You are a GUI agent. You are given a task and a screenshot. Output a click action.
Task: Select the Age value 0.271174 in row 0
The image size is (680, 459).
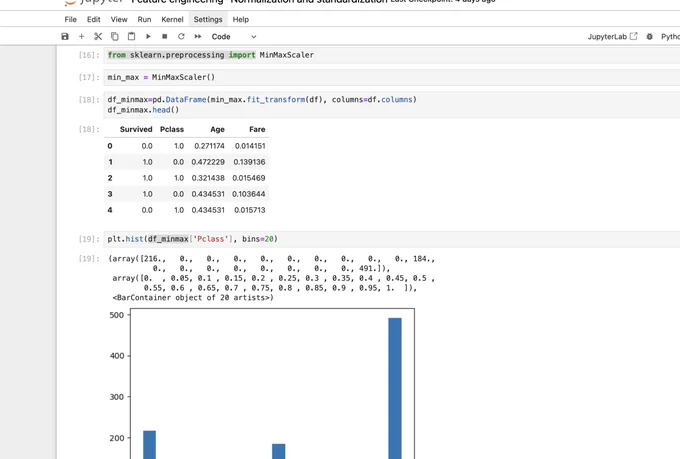pyautogui.click(x=209, y=146)
